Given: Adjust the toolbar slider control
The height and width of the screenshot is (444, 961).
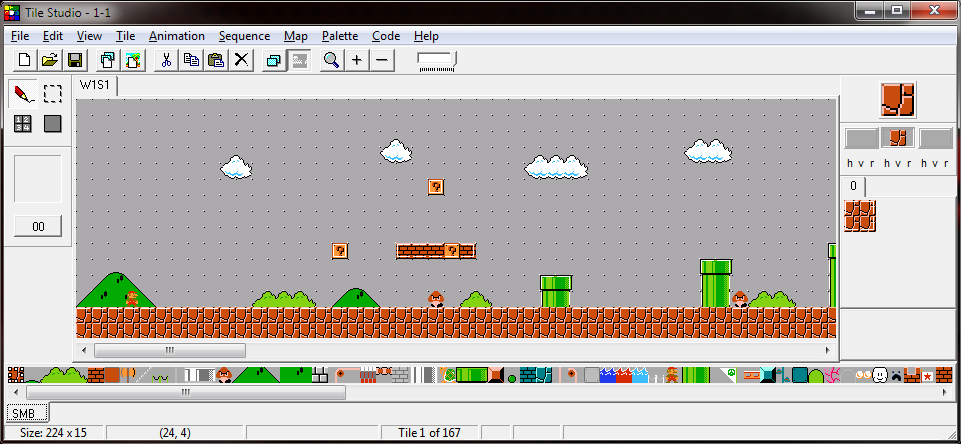Looking at the screenshot, I should tap(437, 61).
